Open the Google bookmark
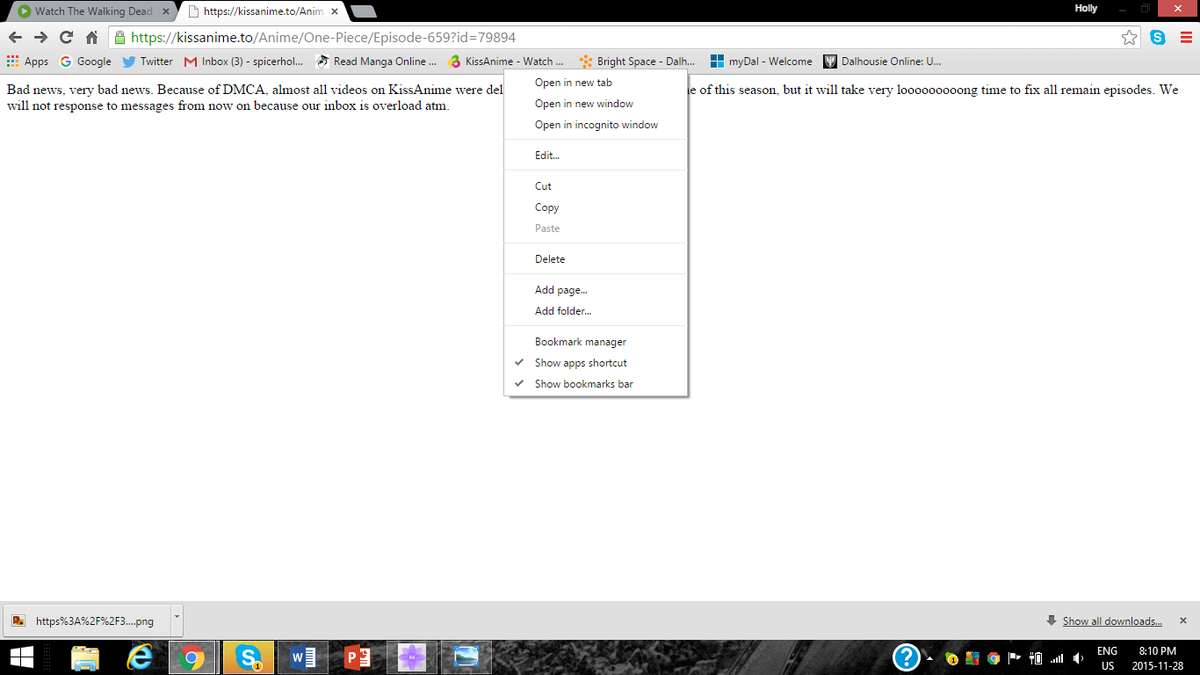 pos(86,61)
